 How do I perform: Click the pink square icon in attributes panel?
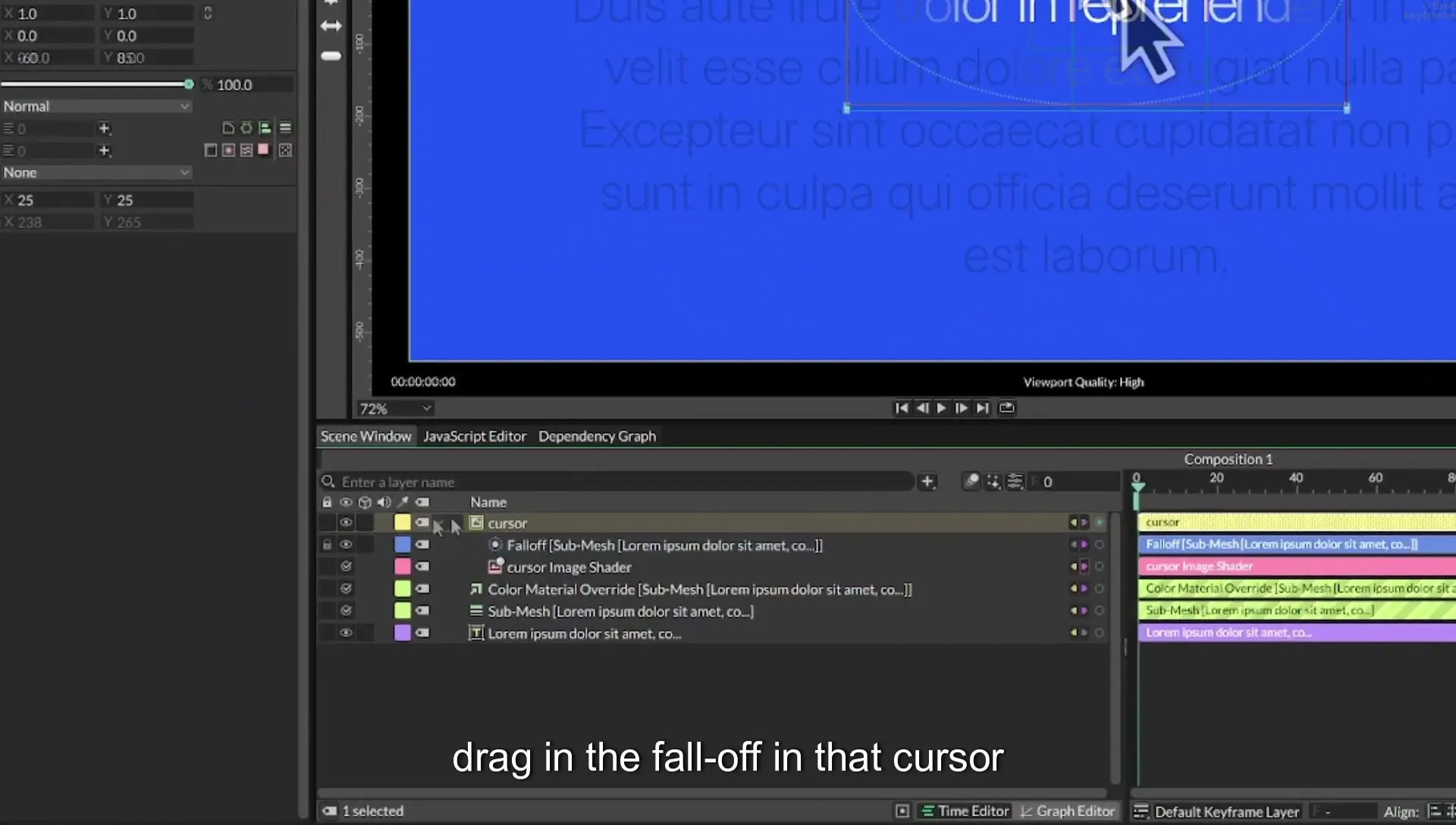(x=263, y=149)
